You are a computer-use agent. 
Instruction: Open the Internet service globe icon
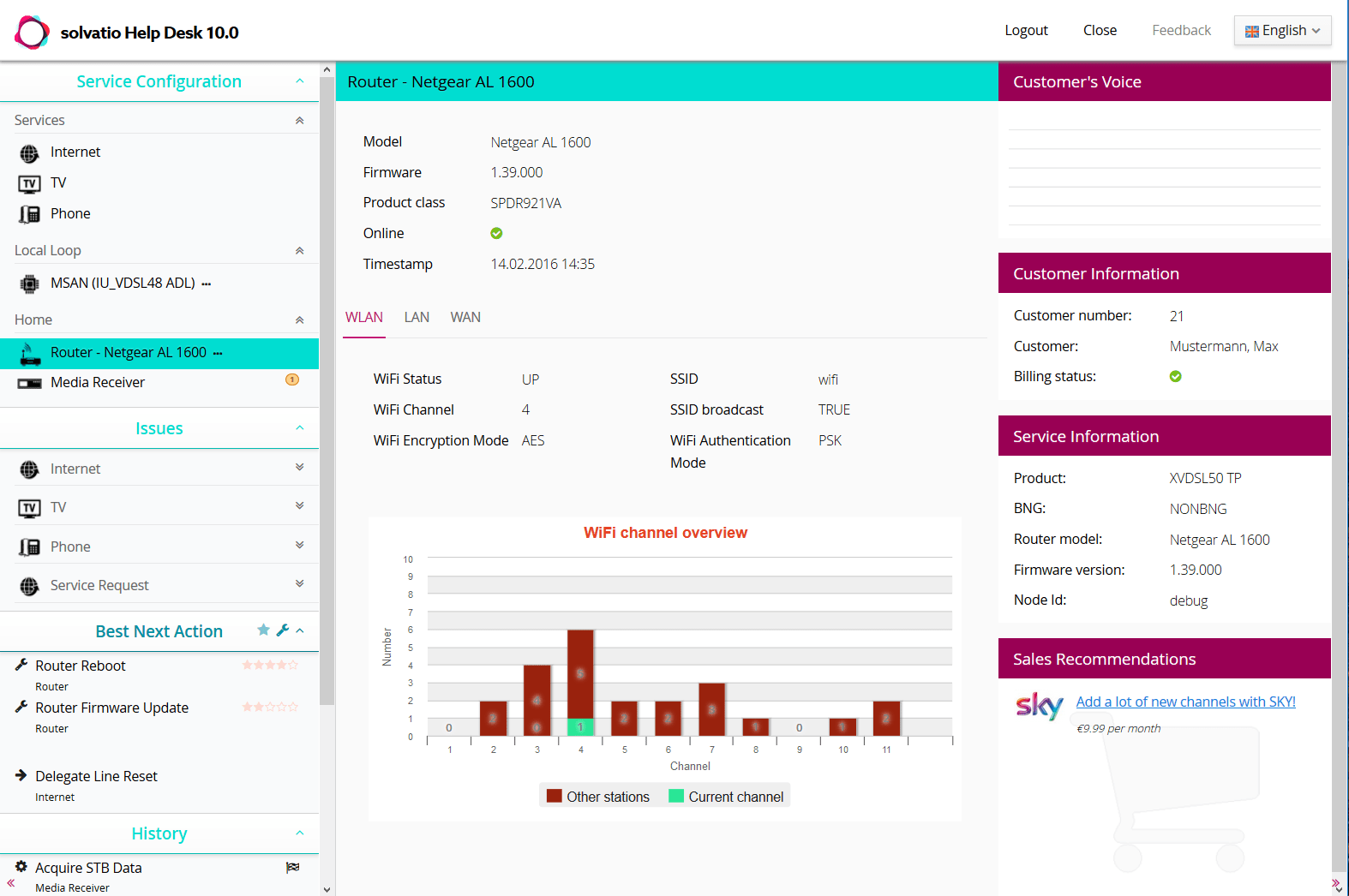point(29,153)
